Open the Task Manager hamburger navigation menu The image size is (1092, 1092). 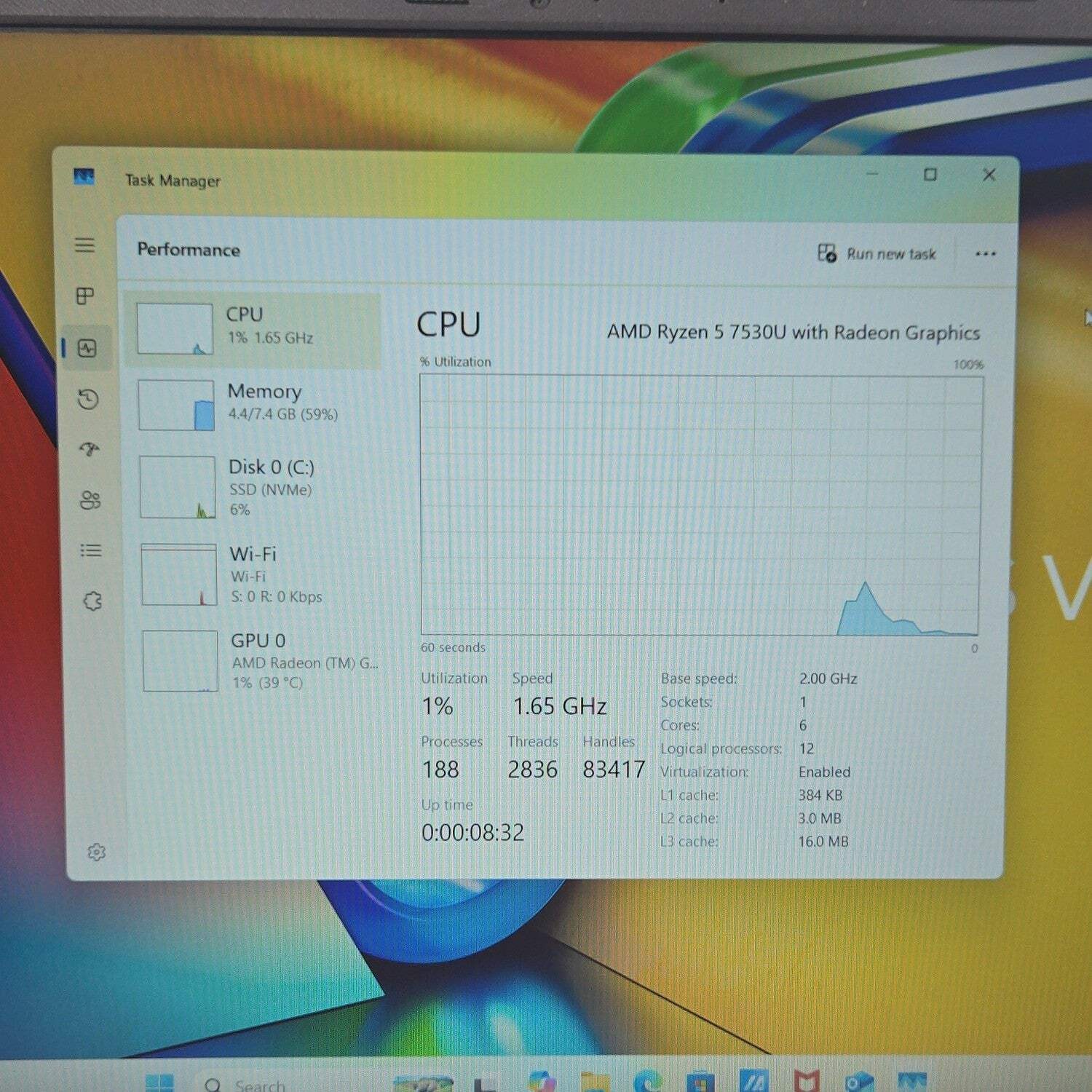click(84, 245)
